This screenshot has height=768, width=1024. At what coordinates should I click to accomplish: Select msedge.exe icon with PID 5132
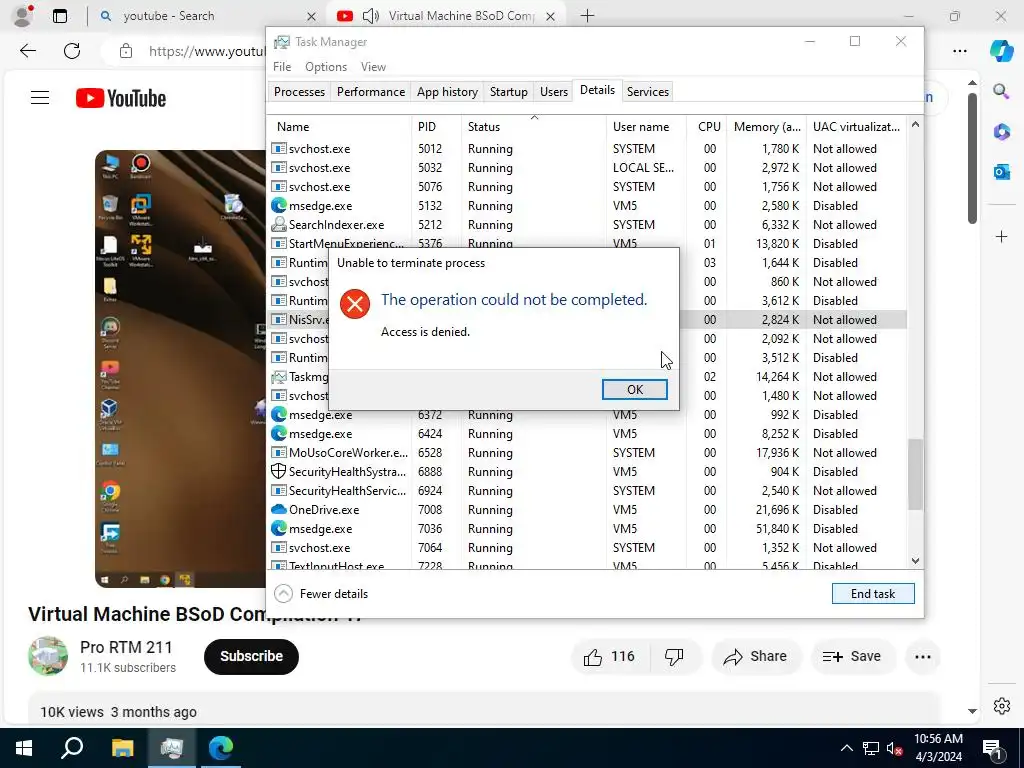[279, 206]
